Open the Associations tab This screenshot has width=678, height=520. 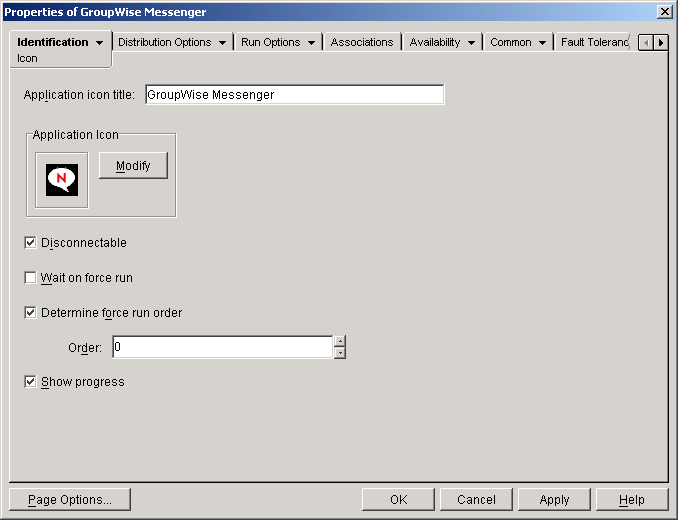[x=362, y=42]
